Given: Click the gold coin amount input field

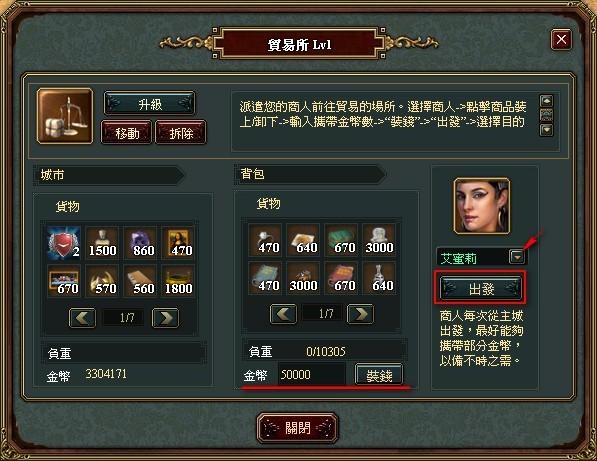Looking at the screenshot, I should (311, 375).
